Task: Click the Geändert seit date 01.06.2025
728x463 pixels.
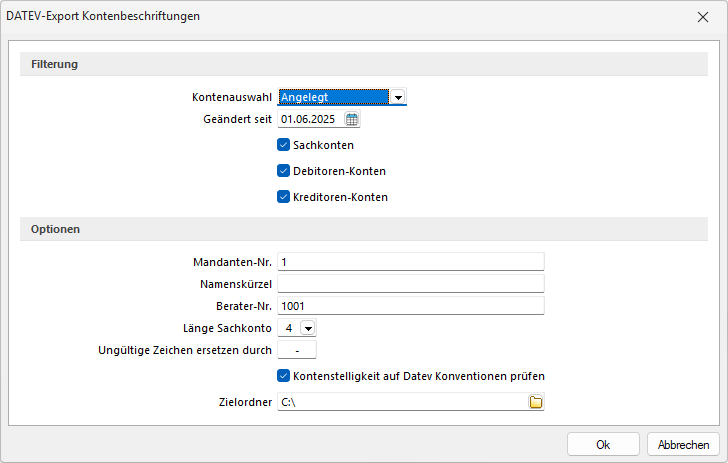Action: 311,120
